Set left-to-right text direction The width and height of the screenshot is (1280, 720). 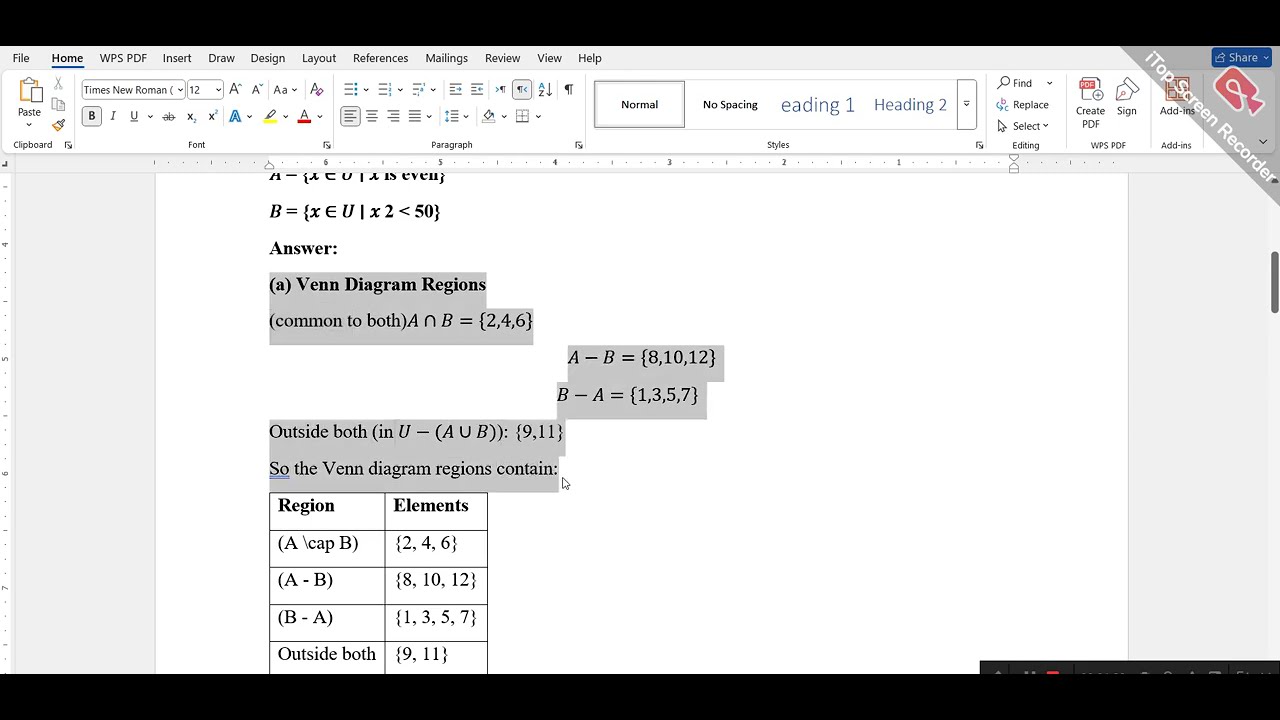coord(500,89)
